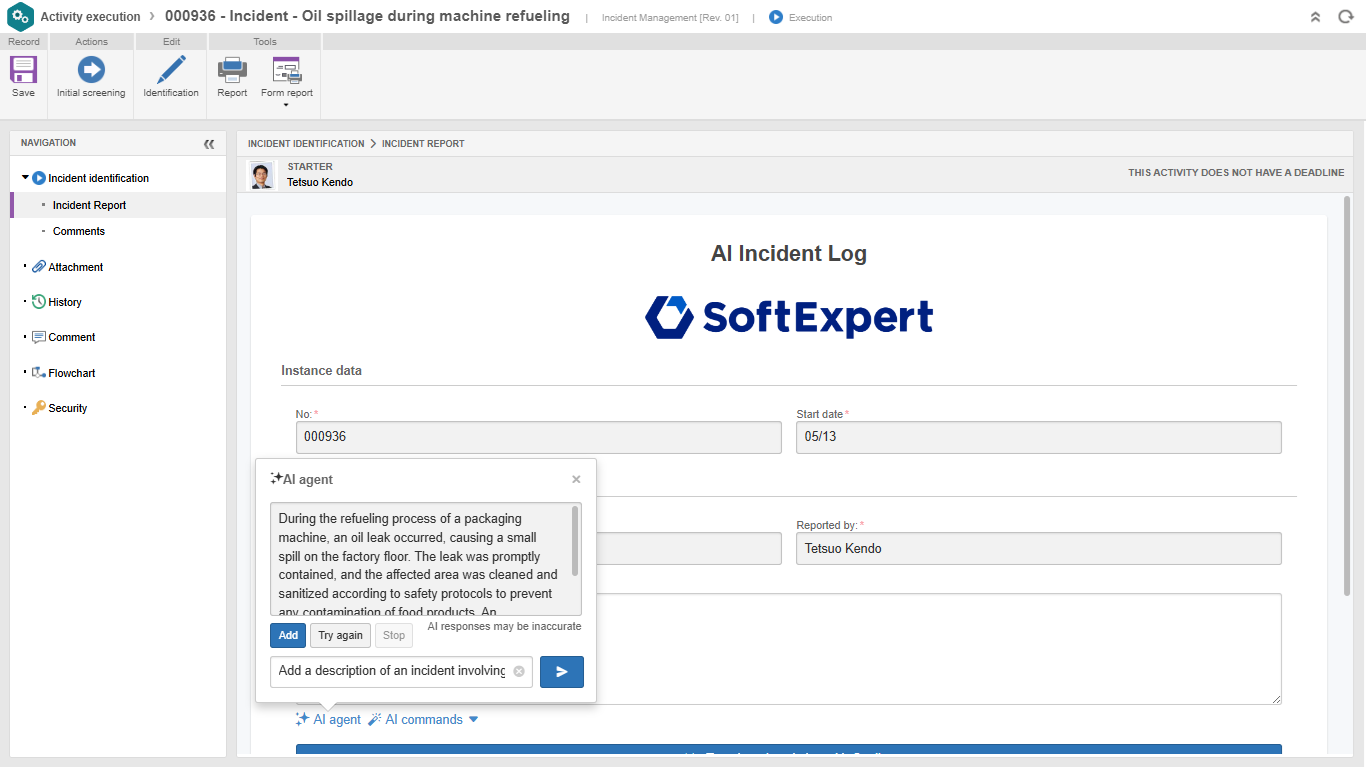Viewport: 1366px width, 768px height.
Task: Click the Reported by field
Action: coord(1039,548)
